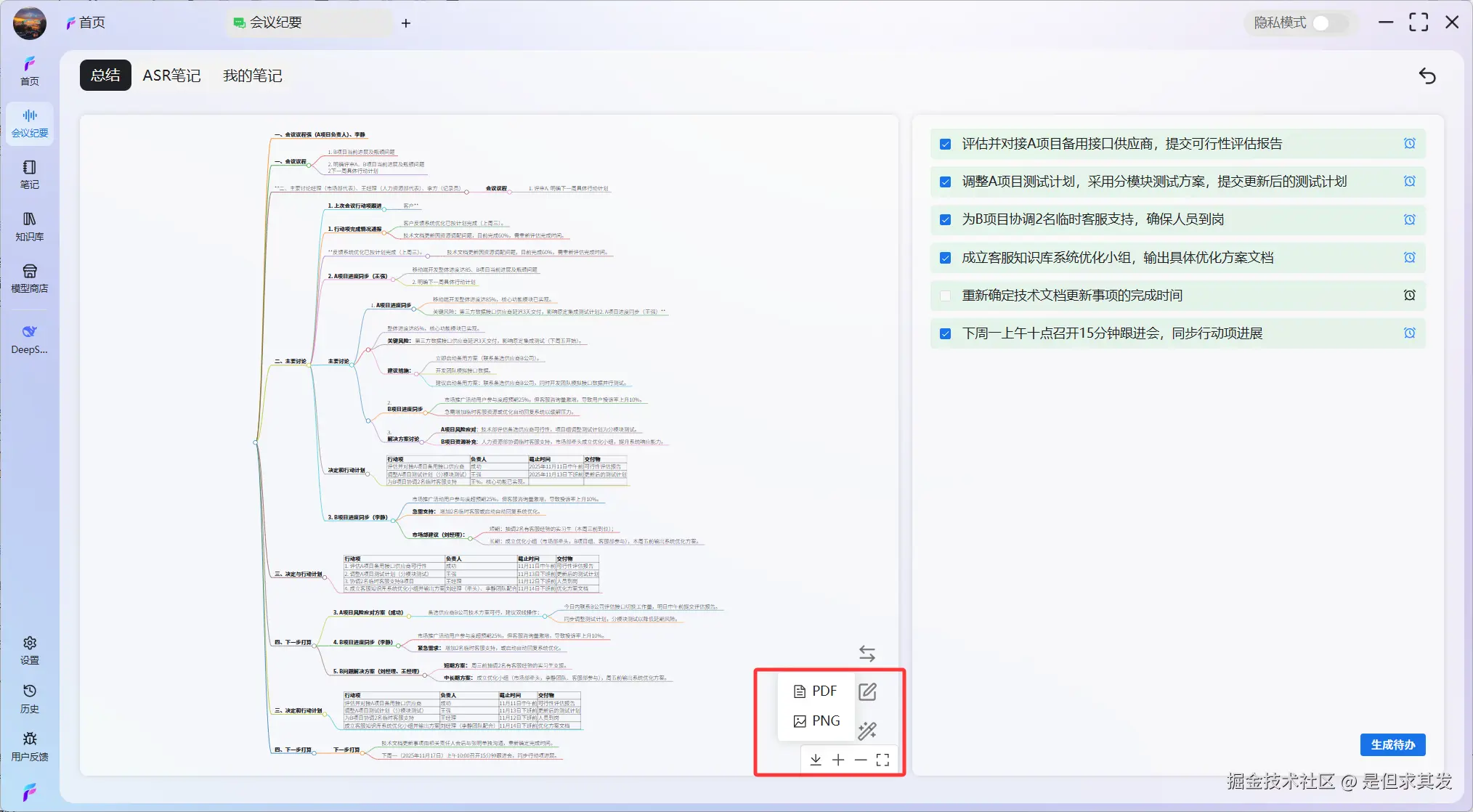The width and height of the screenshot is (1473, 812).
Task: Open a new tab with the plus button
Action: (406, 23)
